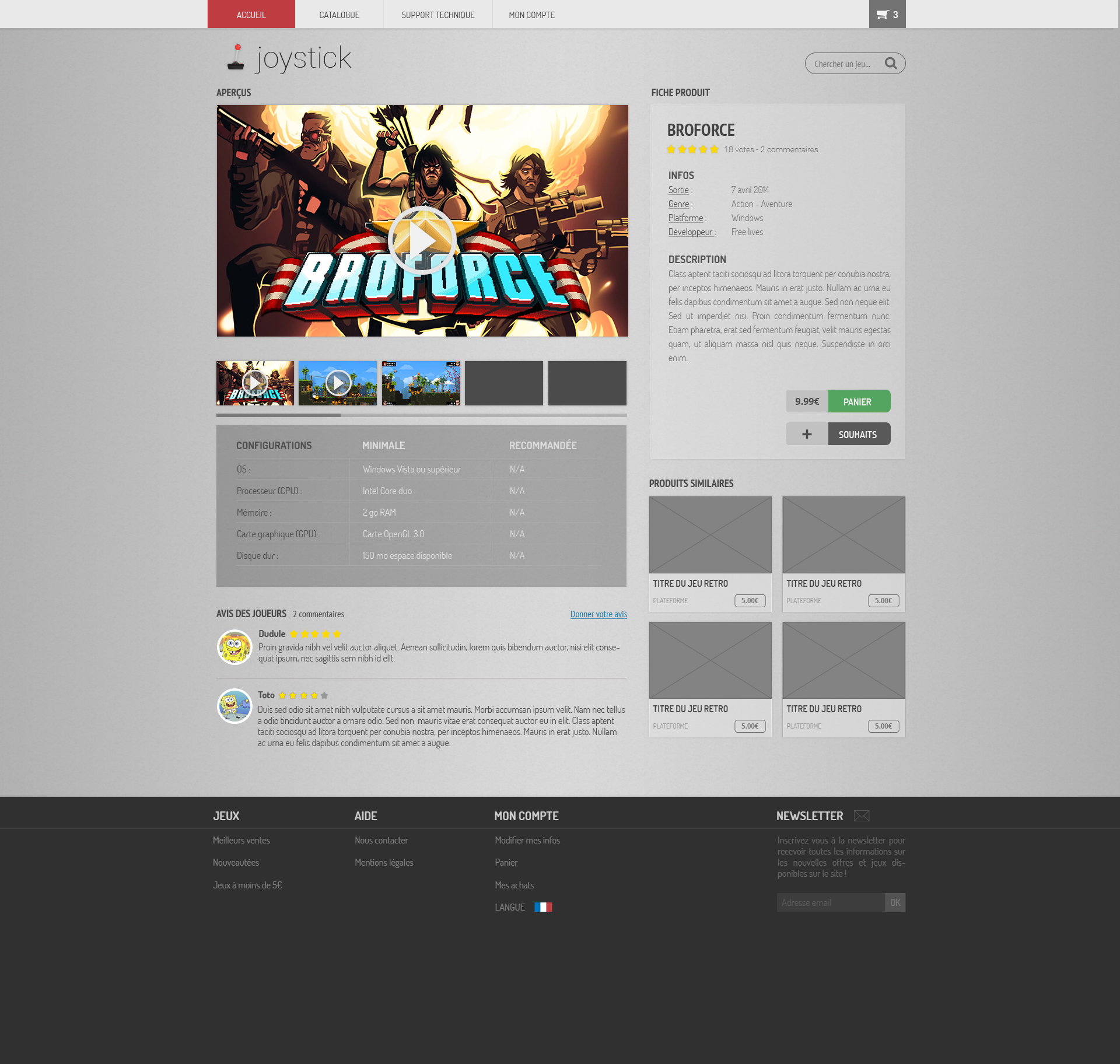The image size is (1120, 1064).
Task: Click the search magnifier icon
Action: point(890,64)
